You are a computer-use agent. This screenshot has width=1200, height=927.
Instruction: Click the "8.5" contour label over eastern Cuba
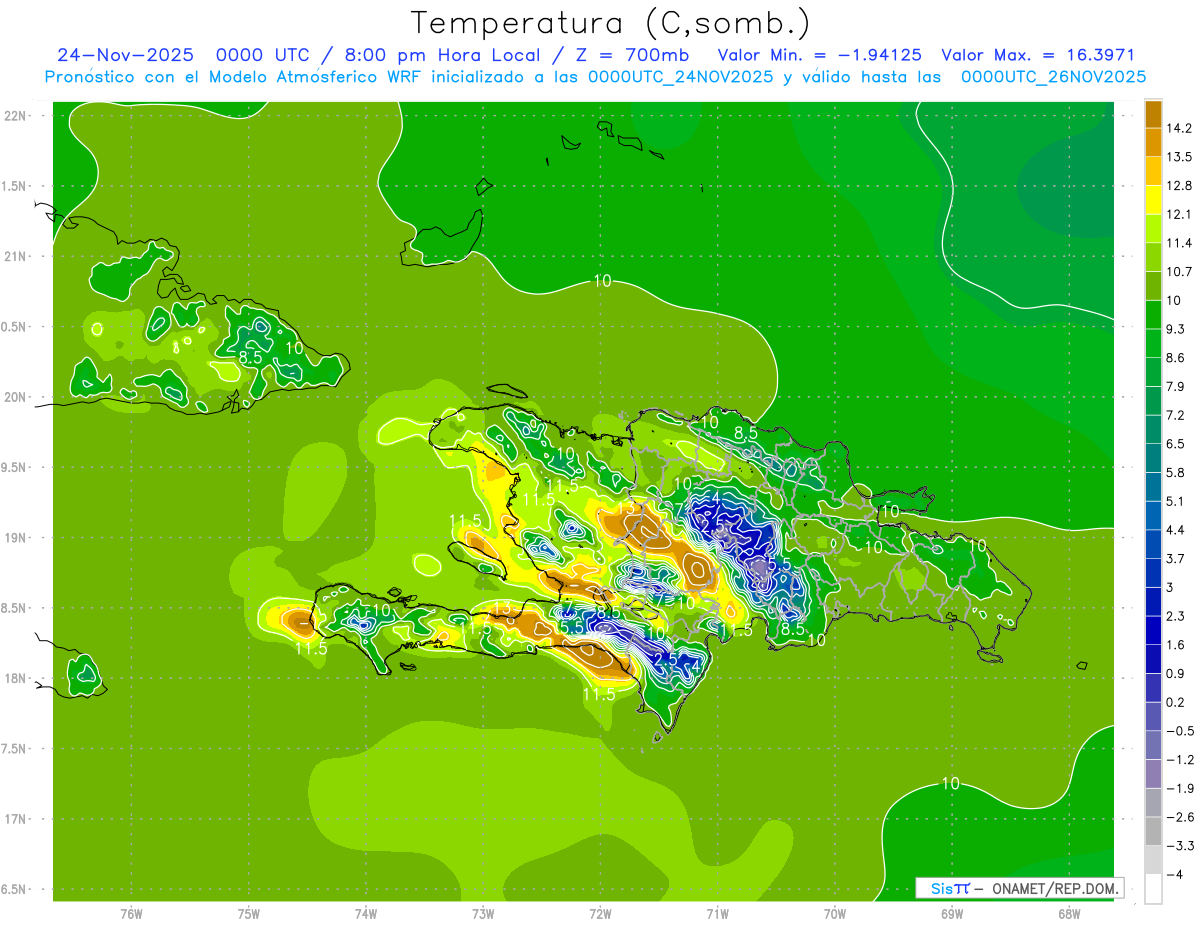251,356
